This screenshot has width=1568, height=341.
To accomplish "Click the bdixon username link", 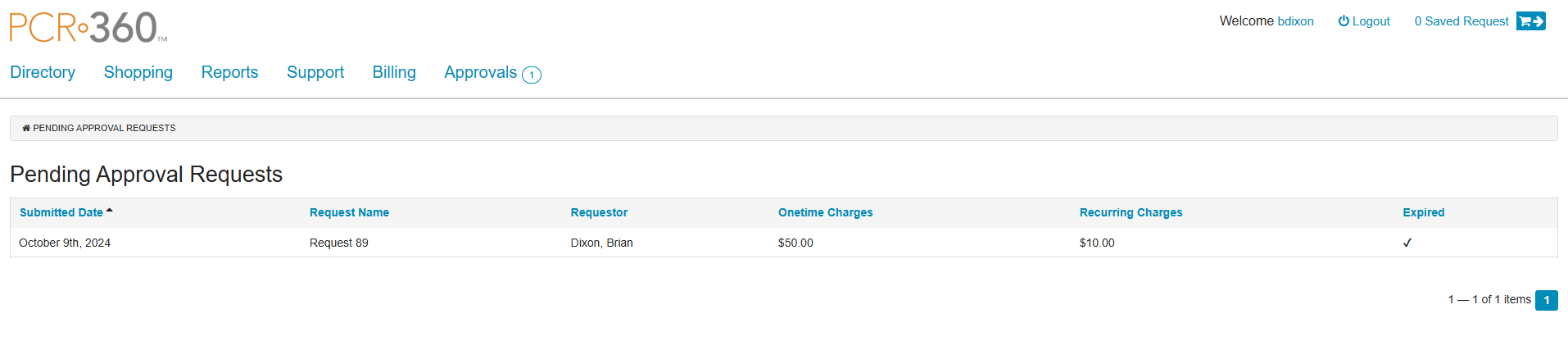I will pyautogui.click(x=1295, y=21).
